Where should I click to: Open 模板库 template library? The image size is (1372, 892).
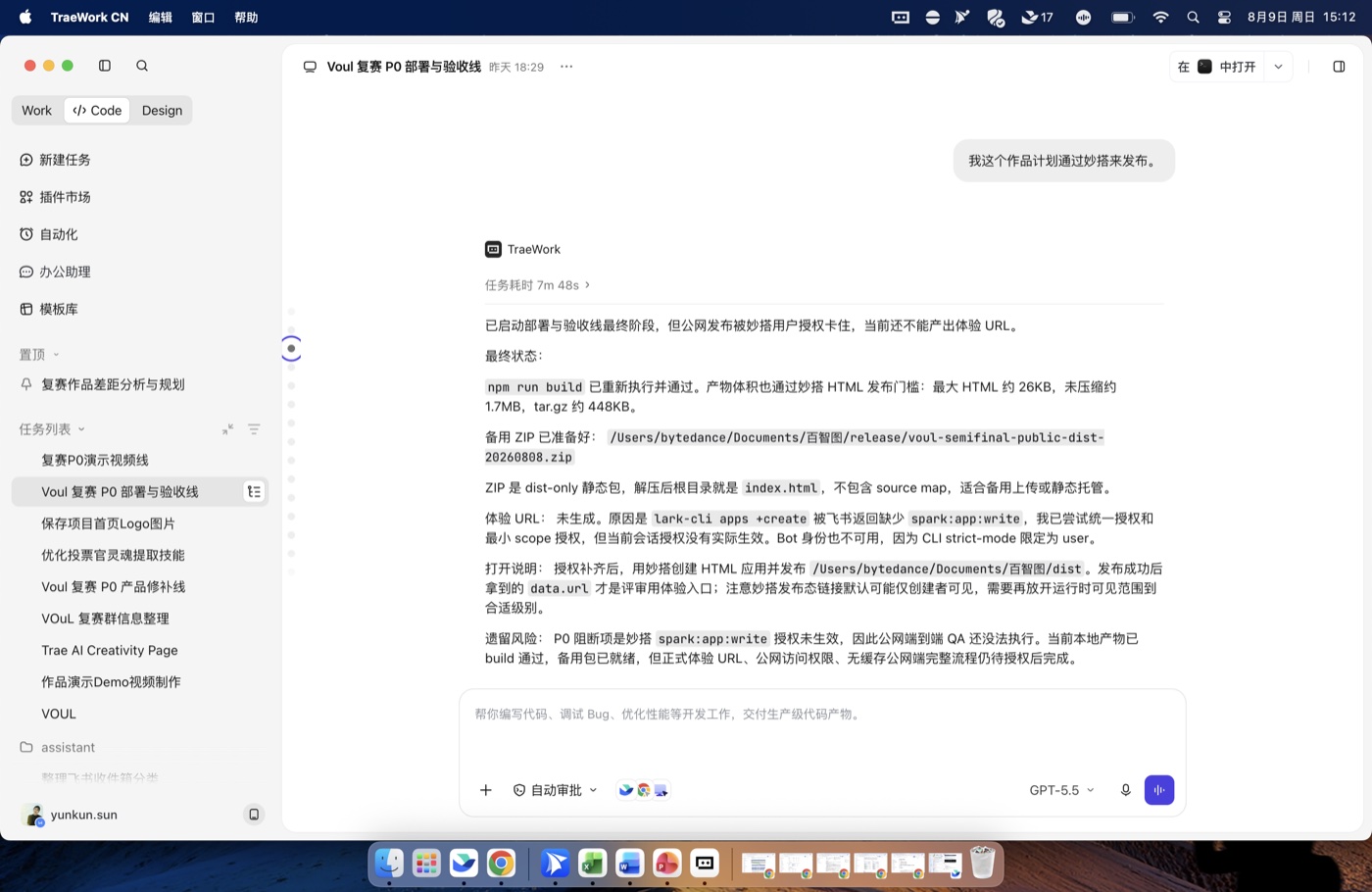click(x=49, y=309)
